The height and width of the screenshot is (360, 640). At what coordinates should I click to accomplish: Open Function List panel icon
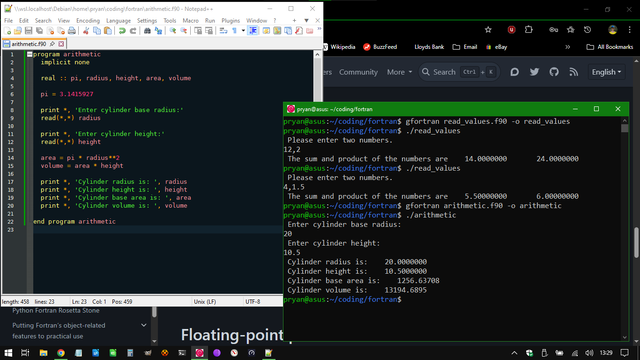(x=299, y=31)
